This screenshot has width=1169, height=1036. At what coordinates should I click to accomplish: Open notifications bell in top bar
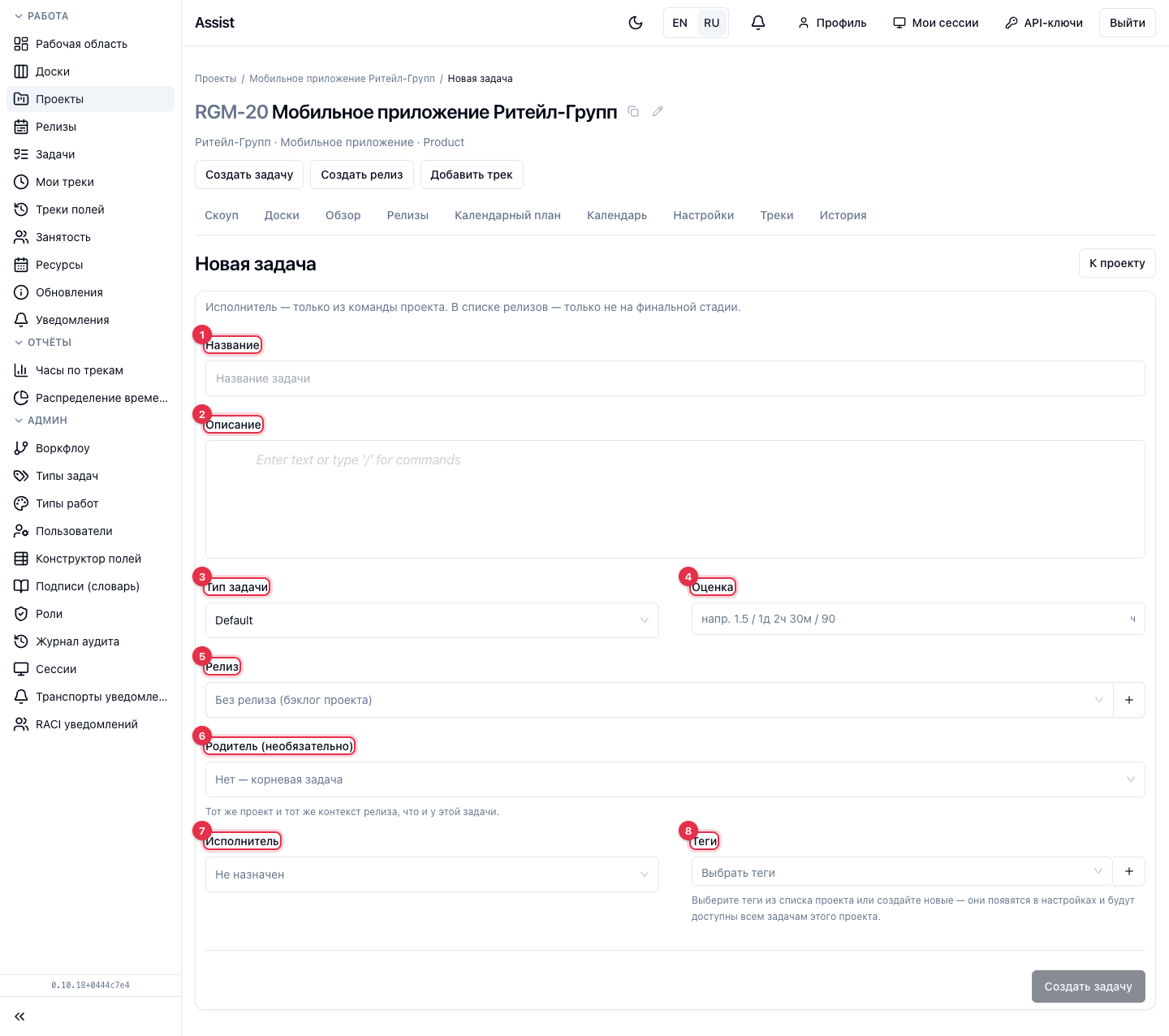[x=758, y=23]
